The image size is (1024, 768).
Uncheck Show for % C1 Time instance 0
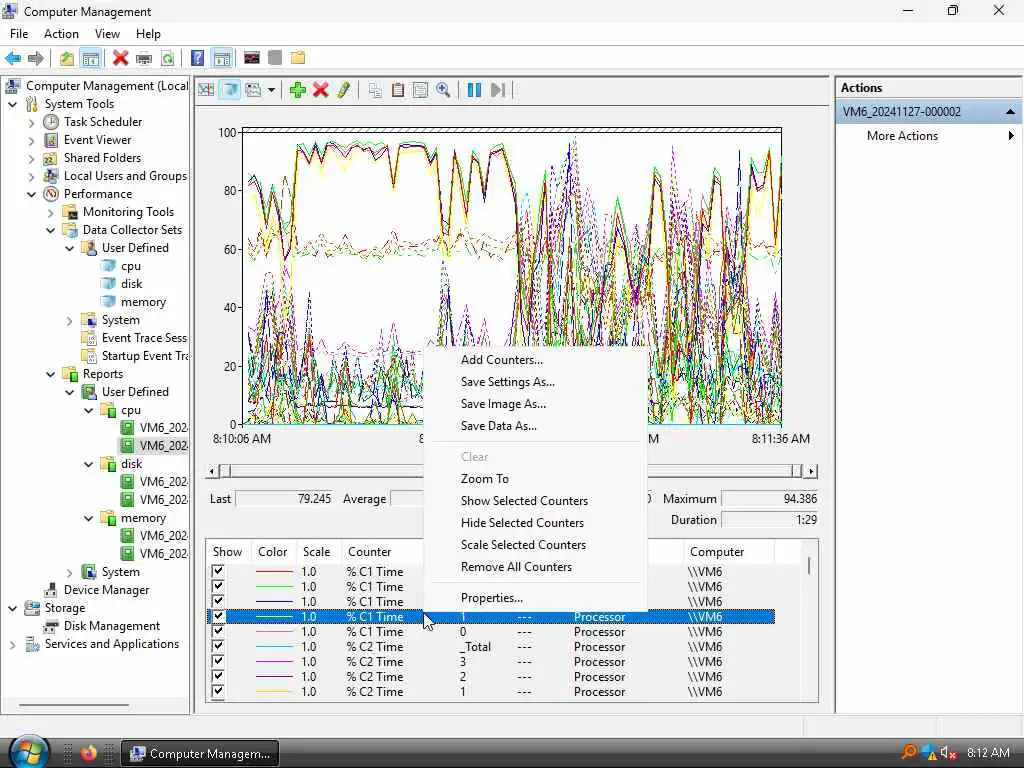218,632
